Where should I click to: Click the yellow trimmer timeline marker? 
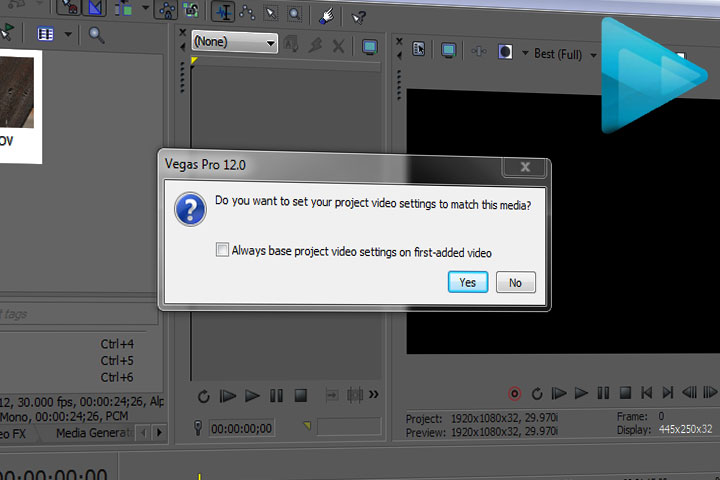coord(194,60)
